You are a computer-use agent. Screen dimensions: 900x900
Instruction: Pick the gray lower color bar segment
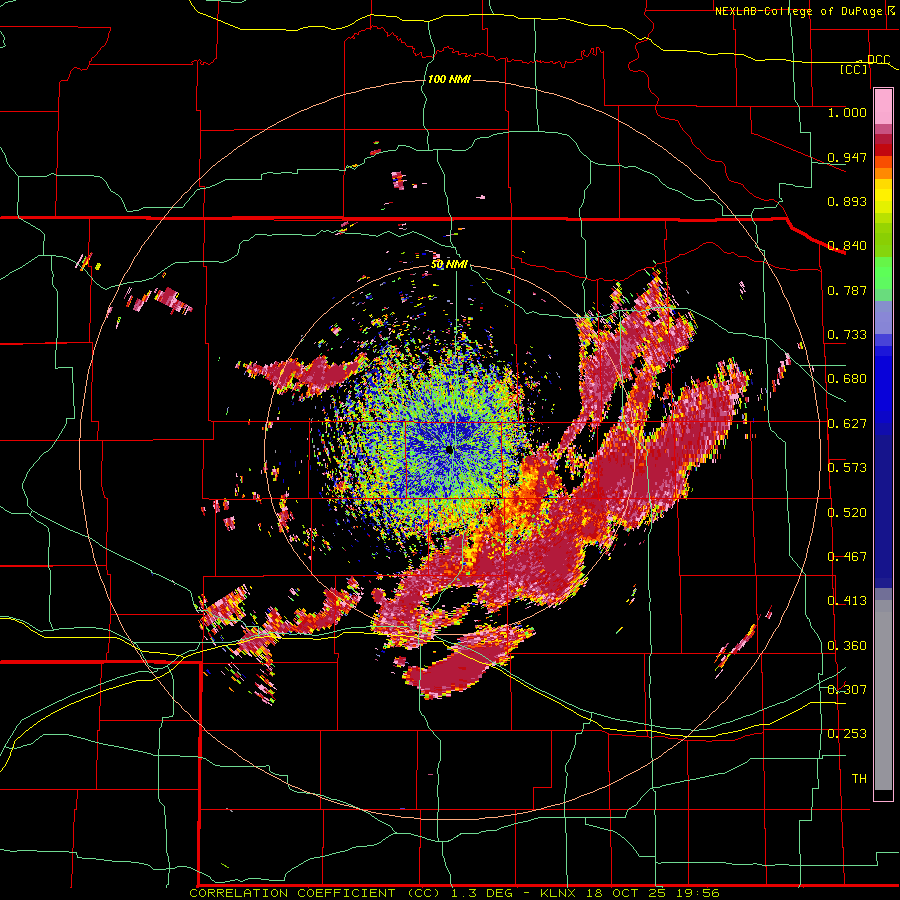click(x=883, y=695)
